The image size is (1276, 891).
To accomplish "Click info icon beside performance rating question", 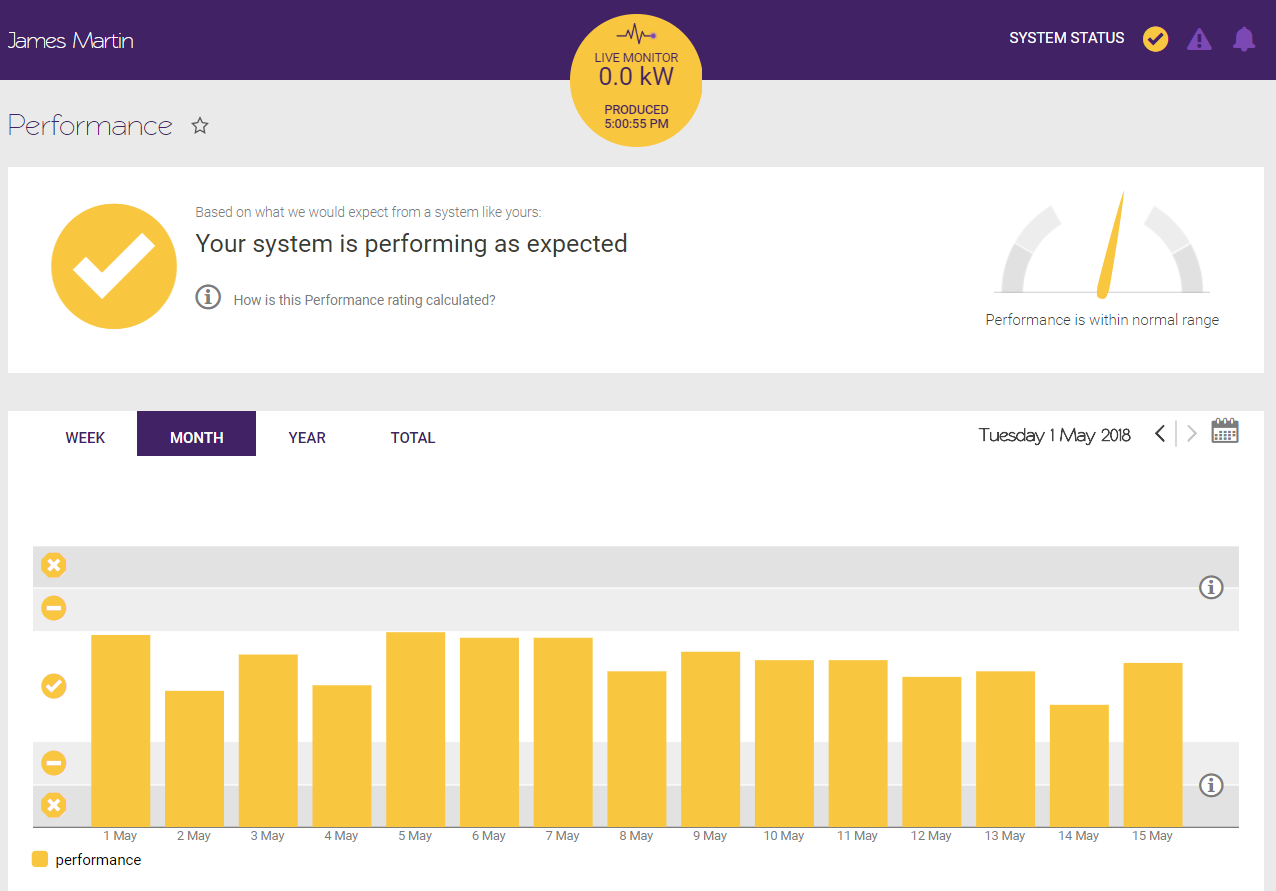I will (208, 297).
